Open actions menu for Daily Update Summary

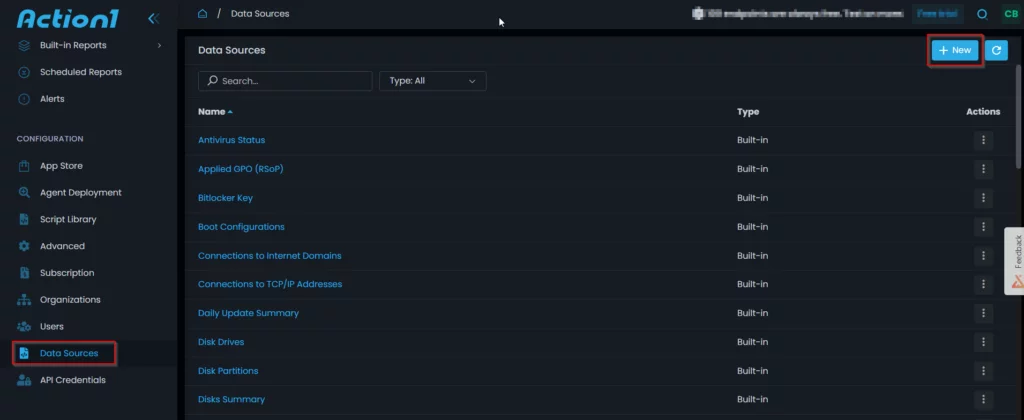983,313
